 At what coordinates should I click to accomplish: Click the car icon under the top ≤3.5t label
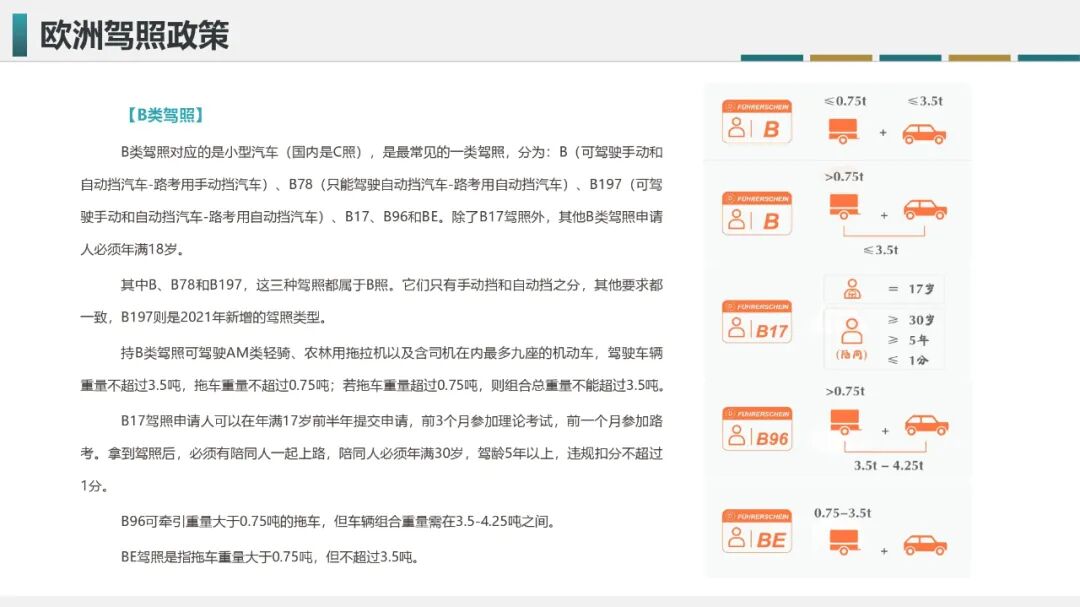pos(924,134)
